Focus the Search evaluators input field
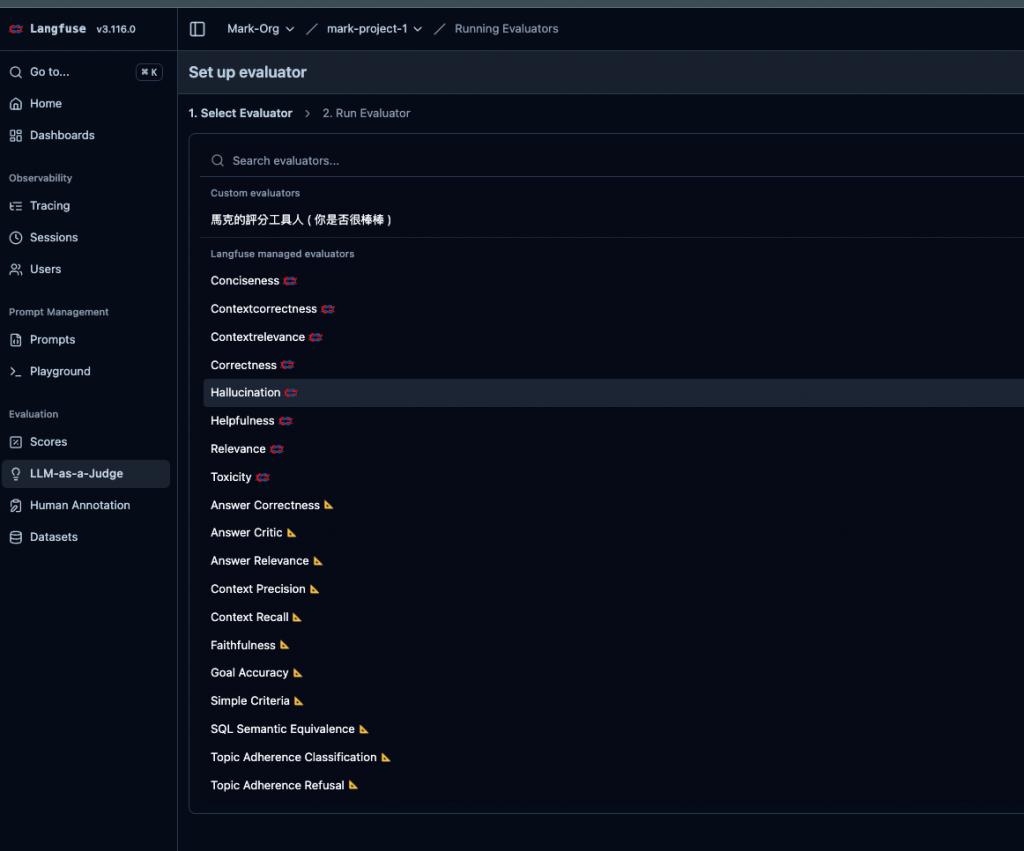Screen dimensions: 1024x851 tap(614, 161)
